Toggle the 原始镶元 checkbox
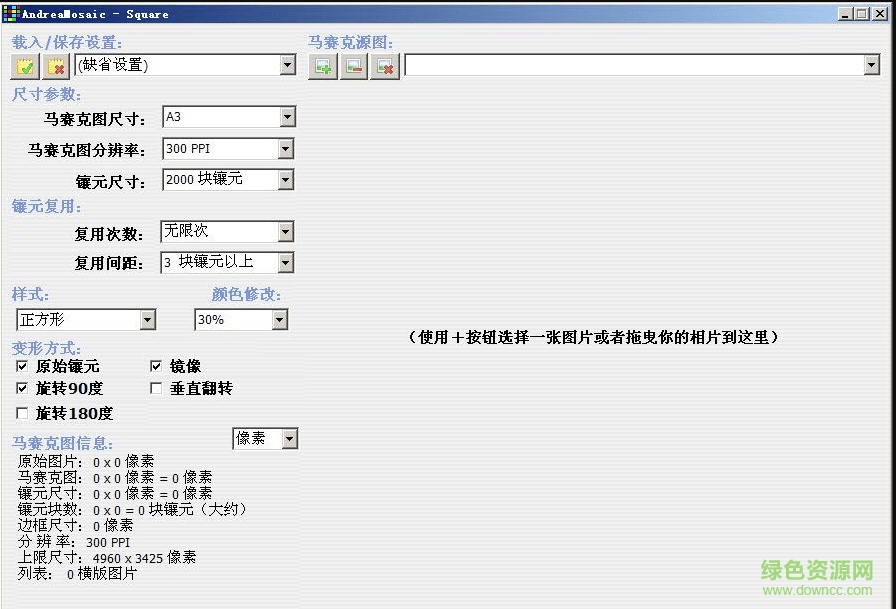The height and width of the screenshot is (609, 896). tap(22, 366)
